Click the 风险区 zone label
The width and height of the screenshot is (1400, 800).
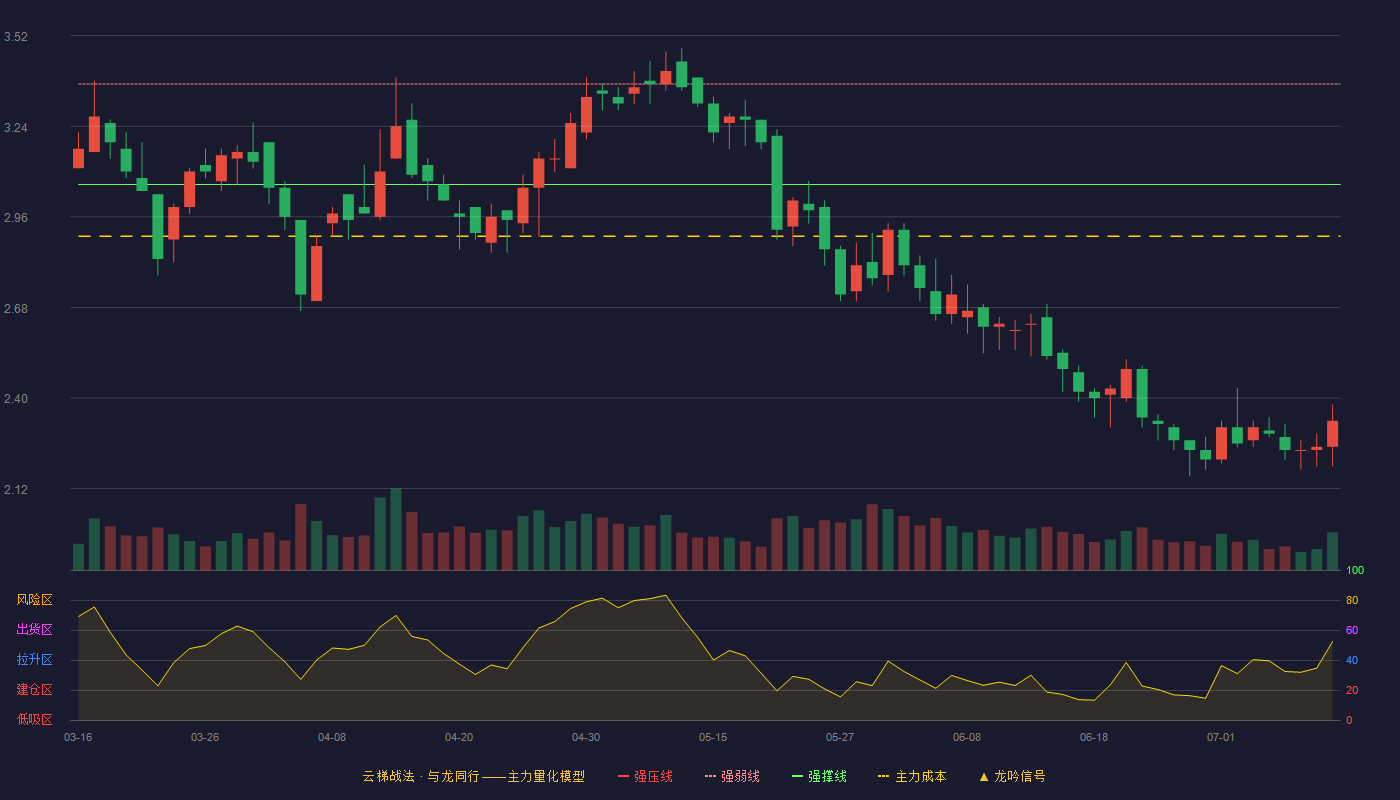34,600
